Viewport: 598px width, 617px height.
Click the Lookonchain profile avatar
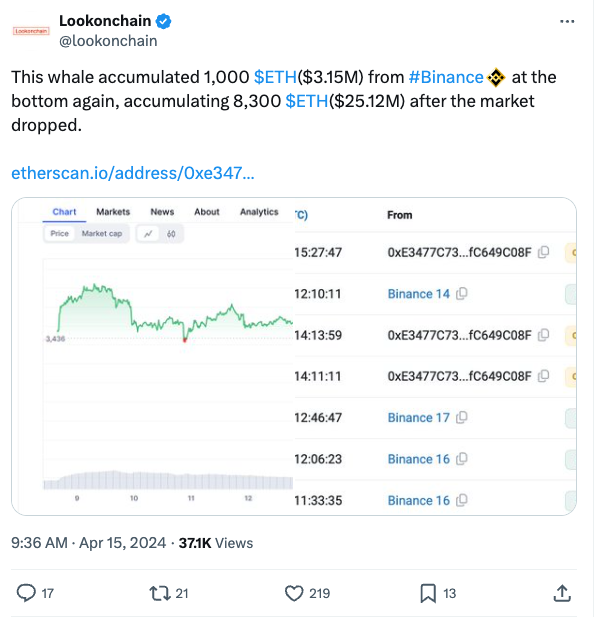click(x=31, y=31)
